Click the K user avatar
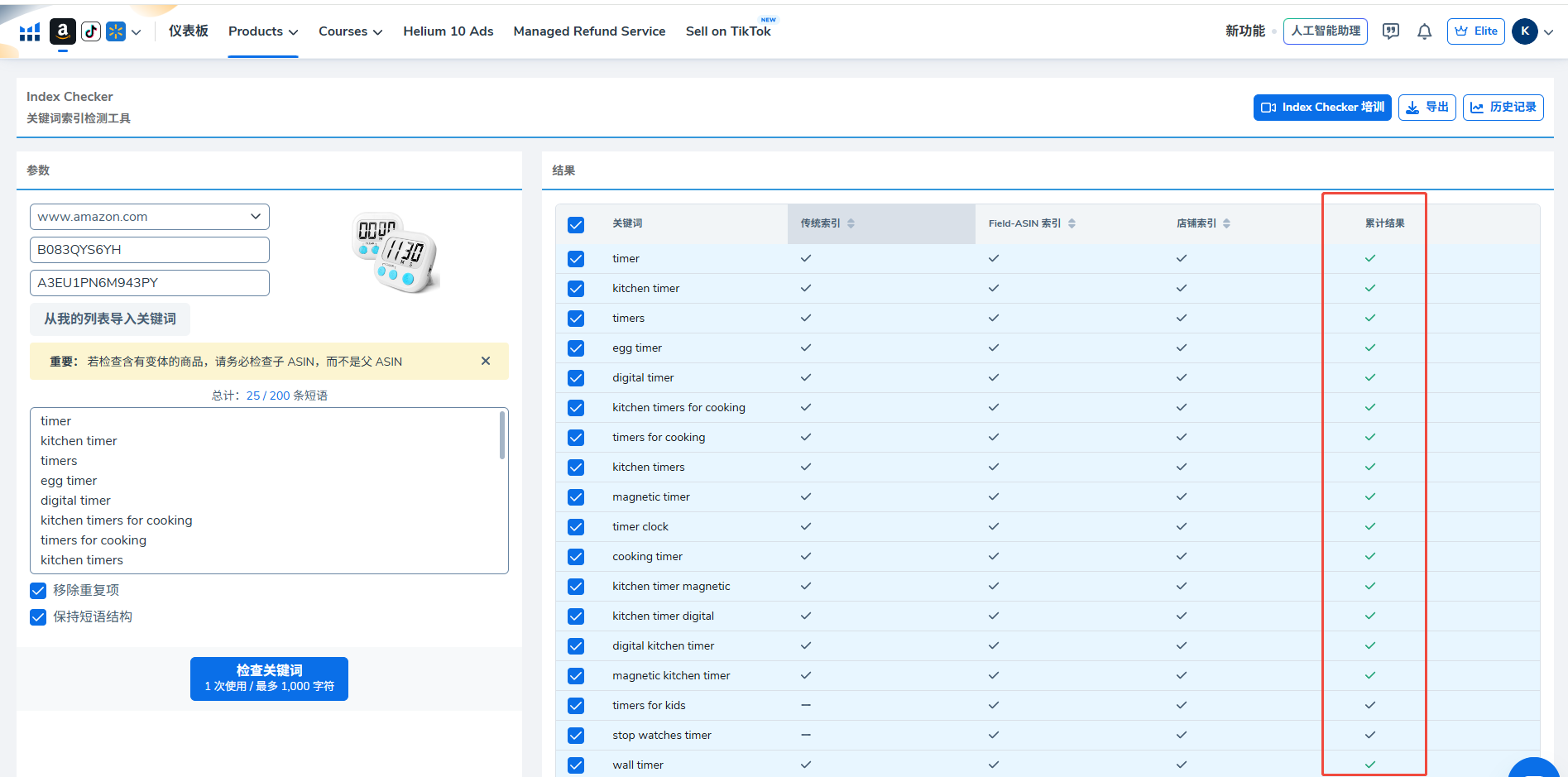Screen dimensions: 1568x777 (1524, 31)
